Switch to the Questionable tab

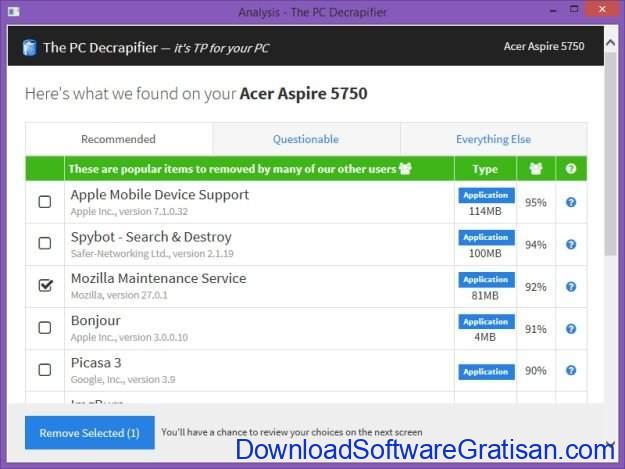point(306,139)
